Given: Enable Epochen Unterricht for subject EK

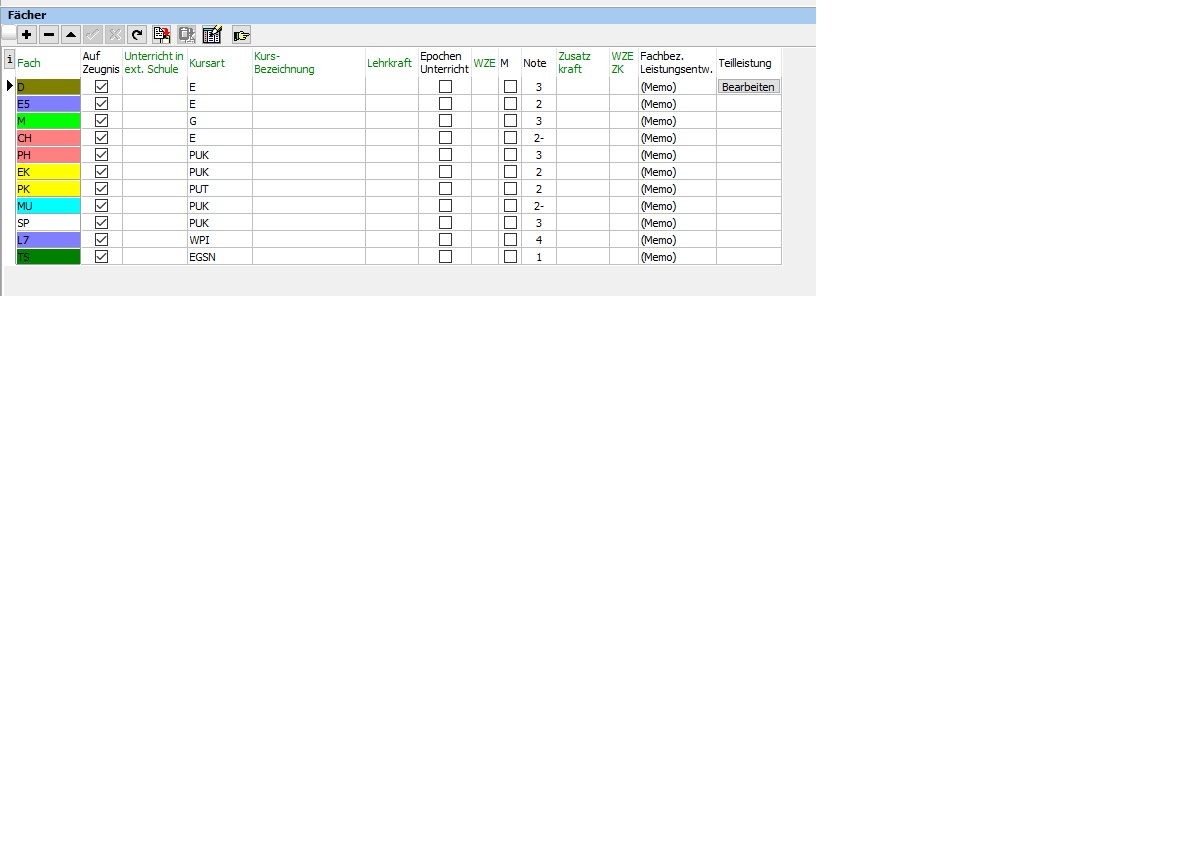Looking at the screenshot, I should (x=445, y=172).
